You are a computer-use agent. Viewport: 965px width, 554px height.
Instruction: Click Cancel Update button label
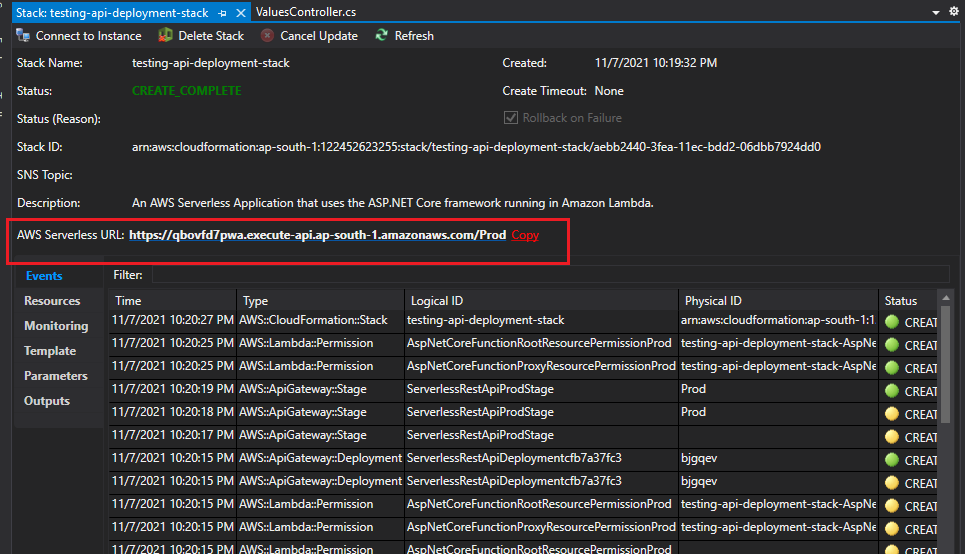tap(319, 36)
